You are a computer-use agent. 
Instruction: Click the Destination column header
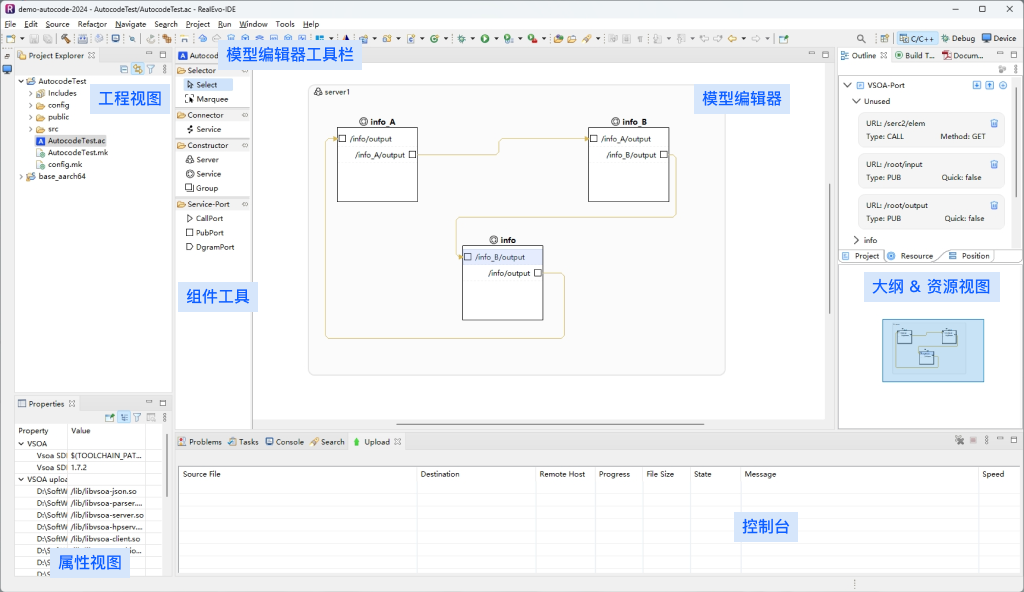pos(476,474)
